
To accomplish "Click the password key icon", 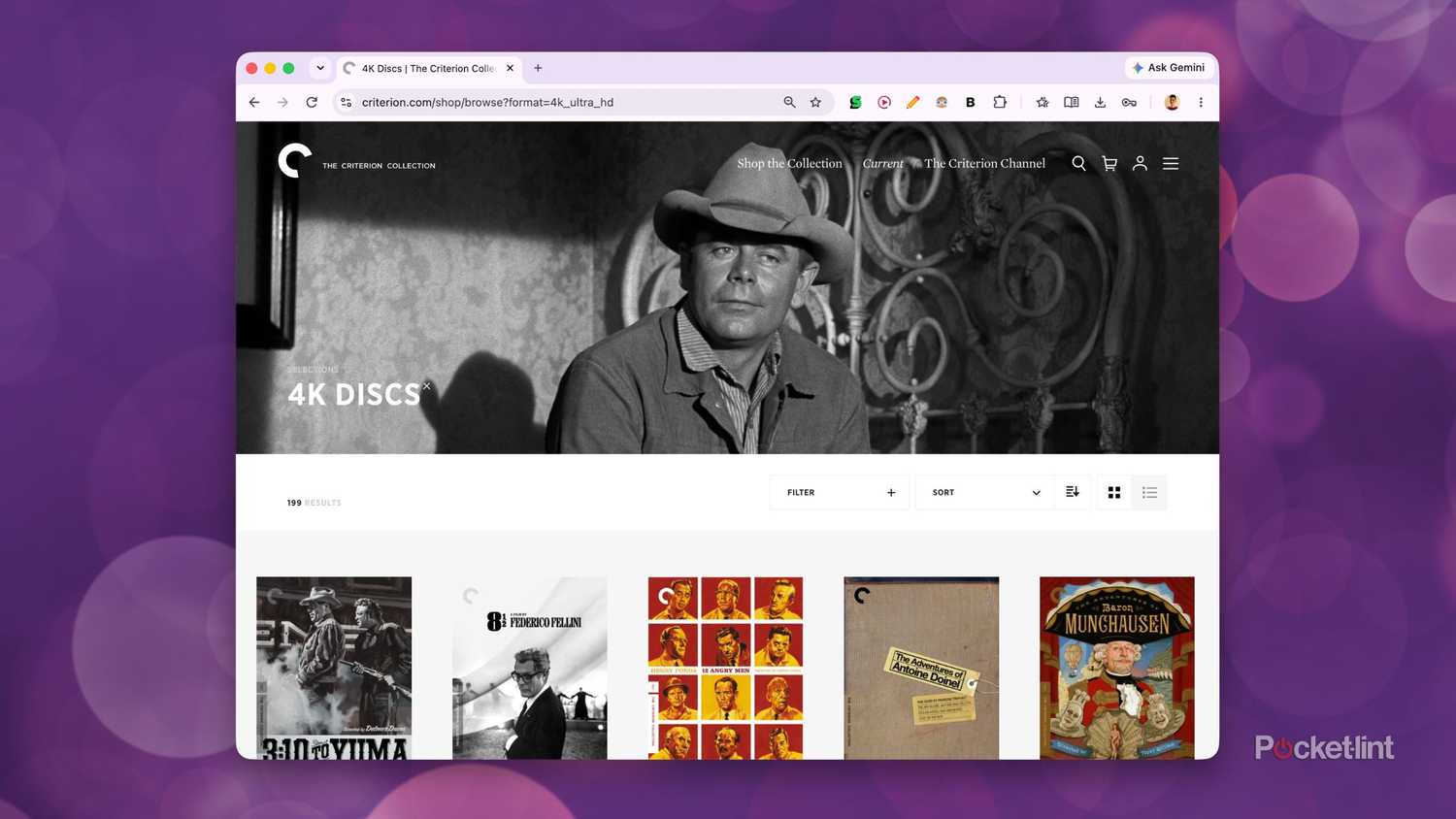I will pyautogui.click(x=1129, y=102).
